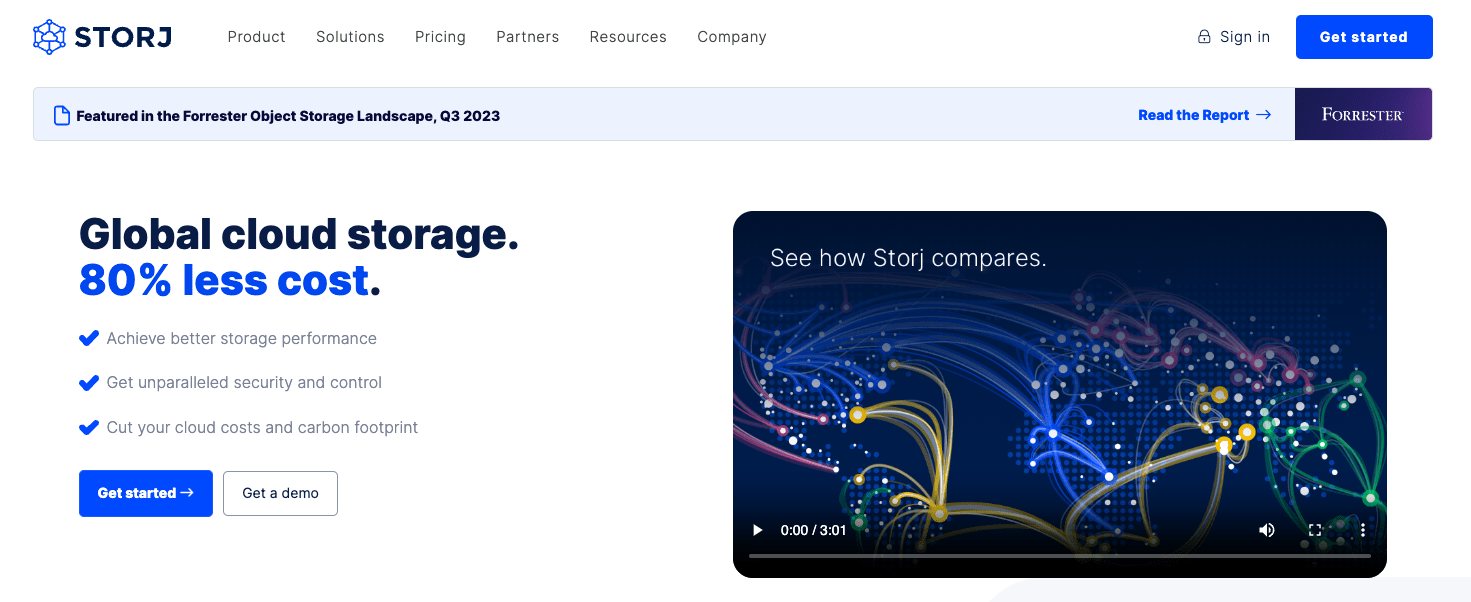Click "Get unparalleled security and control" text
Image resolution: width=1471 pixels, height=602 pixels.
[x=244, y=382]
